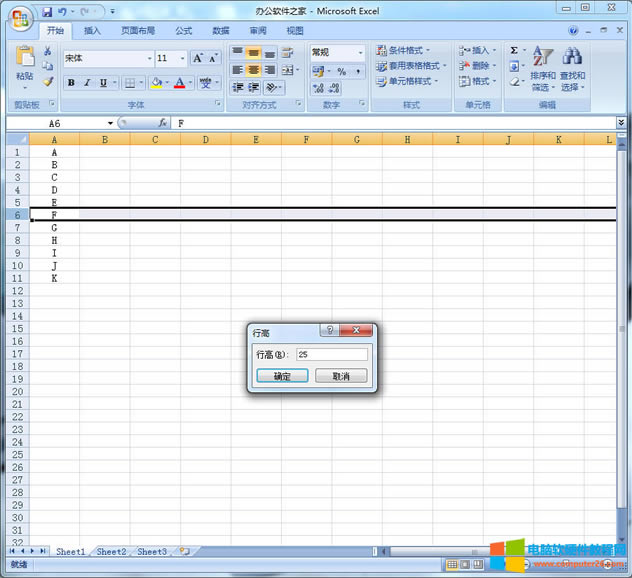Open the Sheet2 worksheet tab
632x578 pixels.
click(x=111, y=551)
